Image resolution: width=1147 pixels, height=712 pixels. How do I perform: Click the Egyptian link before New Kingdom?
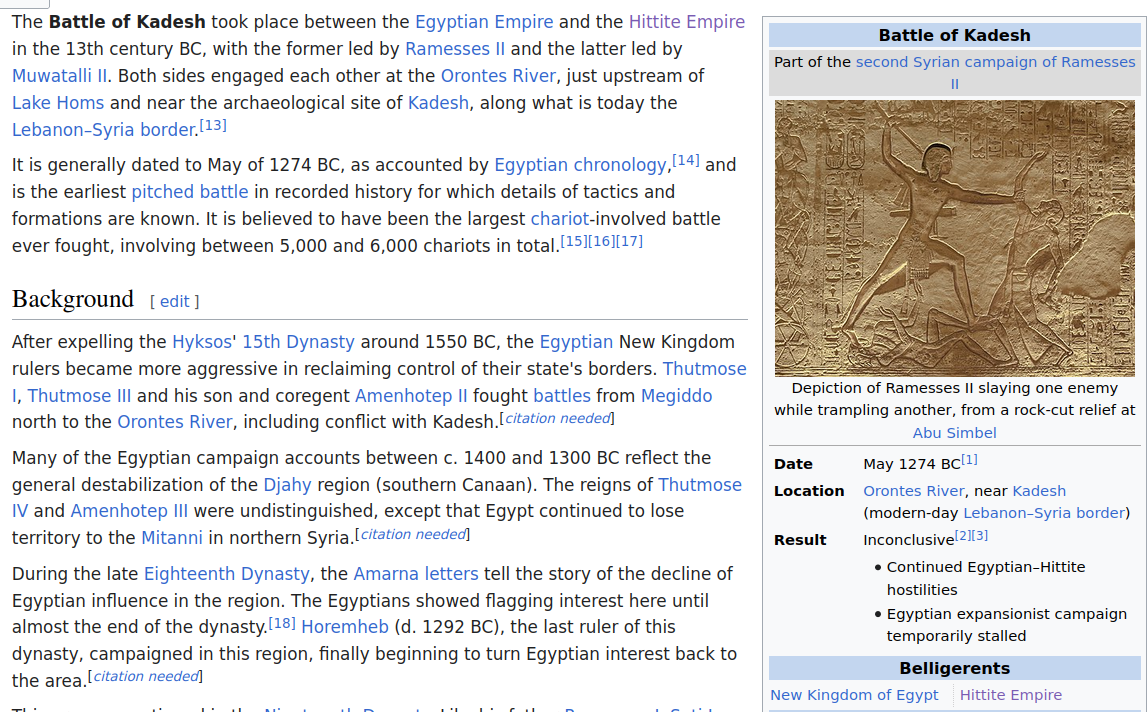coord(576,342)
